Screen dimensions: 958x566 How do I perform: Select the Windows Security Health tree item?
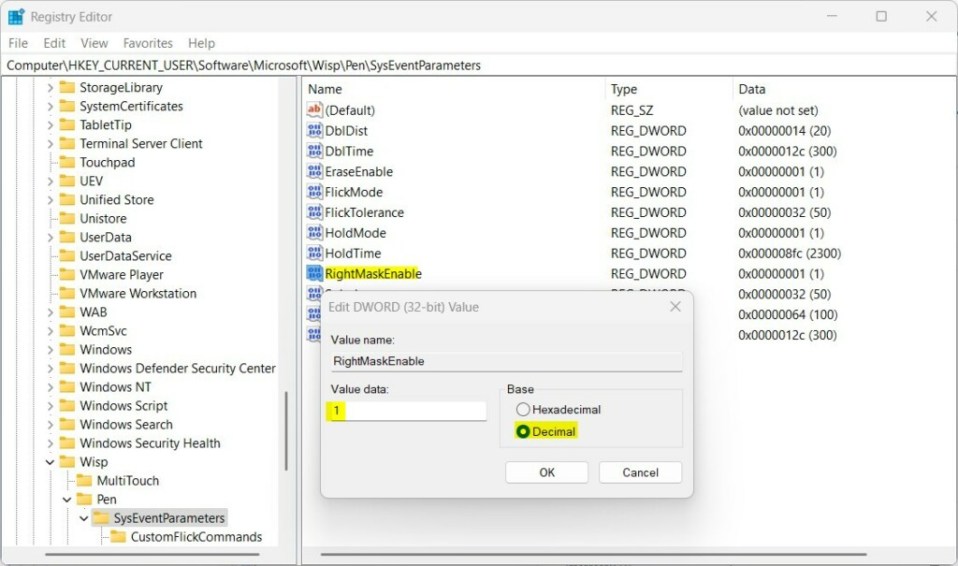[150, 444]
